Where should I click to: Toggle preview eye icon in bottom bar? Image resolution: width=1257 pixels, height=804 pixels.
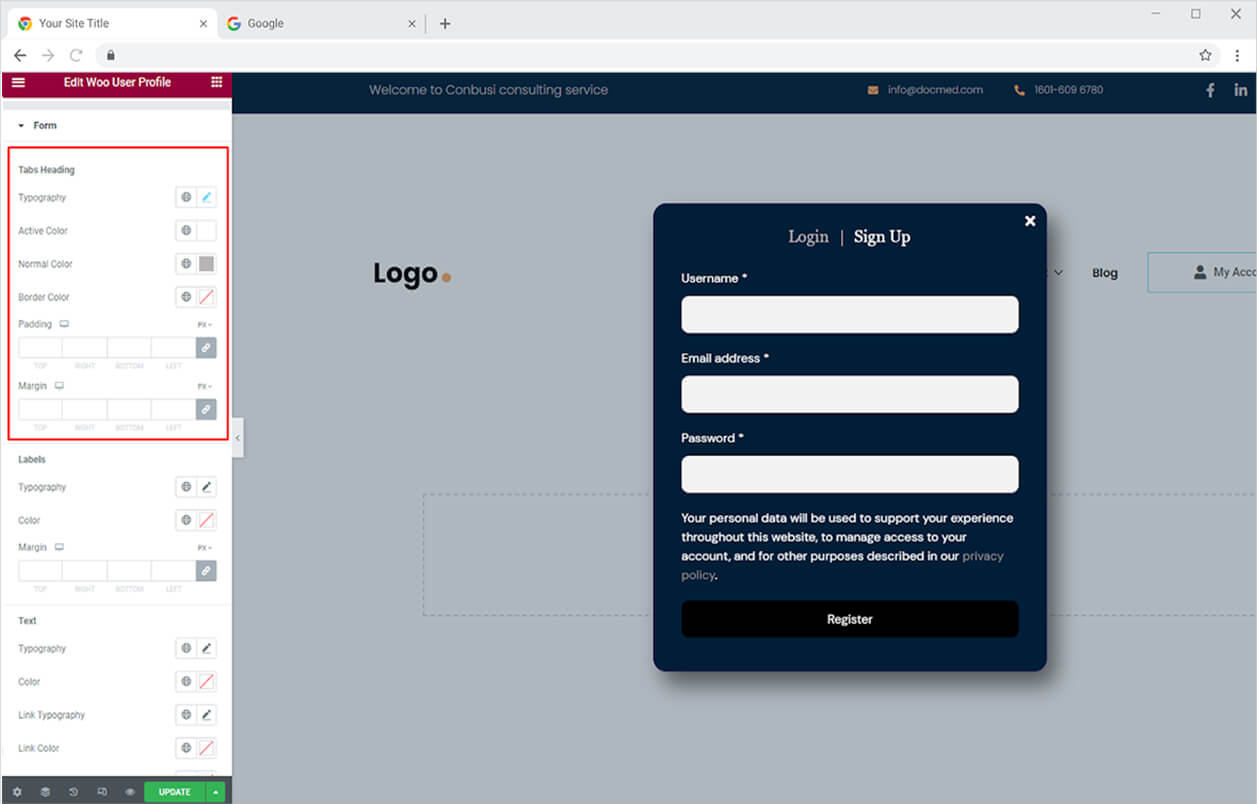[130, 792]
